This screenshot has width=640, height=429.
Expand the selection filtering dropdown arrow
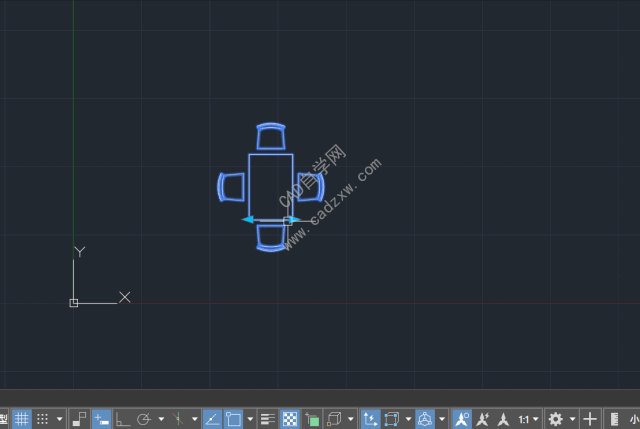point(408,419)
